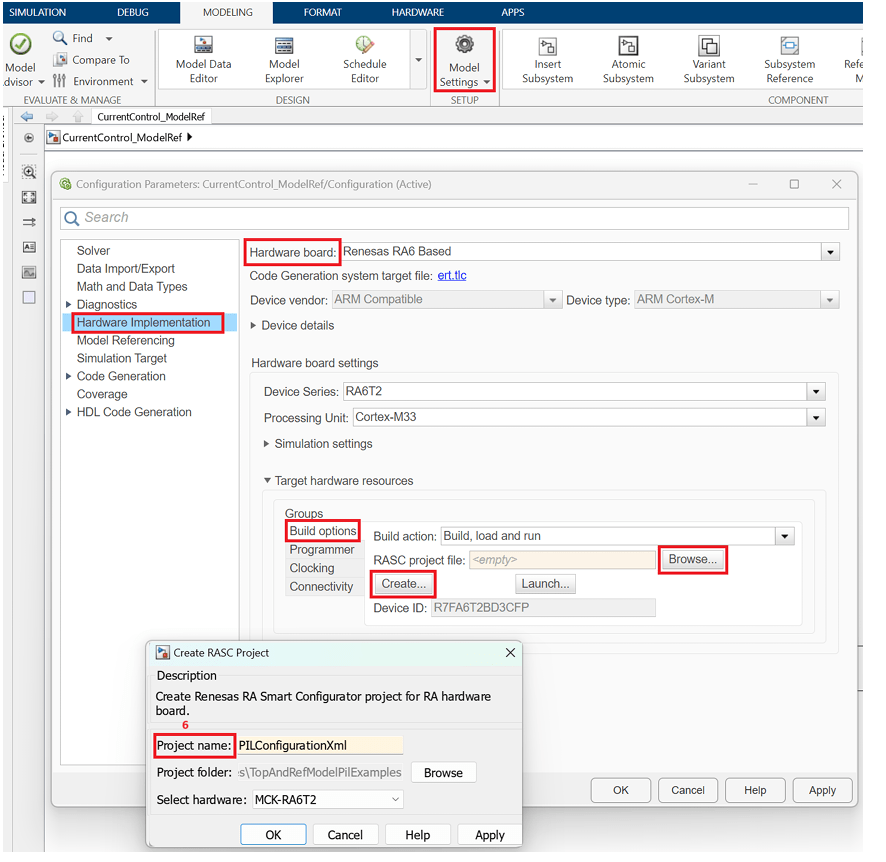Click the Model Settings gear icon

(464, 45)
